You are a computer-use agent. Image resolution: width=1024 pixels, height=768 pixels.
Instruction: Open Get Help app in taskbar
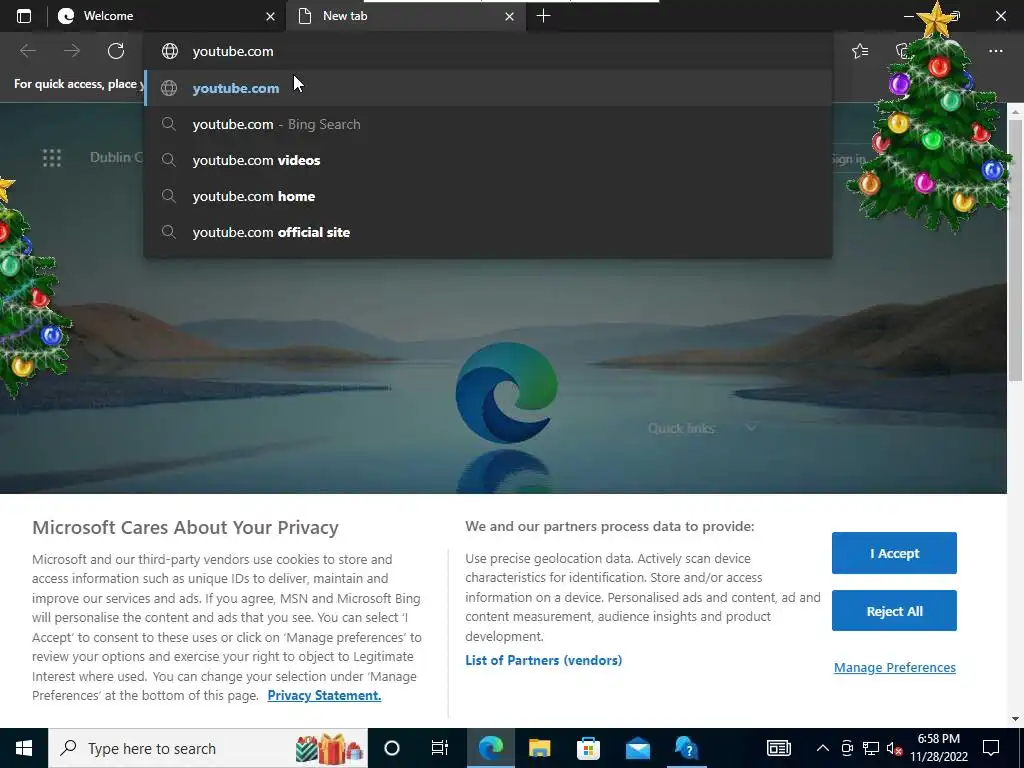pyautogui.click(x=686, y=748)
